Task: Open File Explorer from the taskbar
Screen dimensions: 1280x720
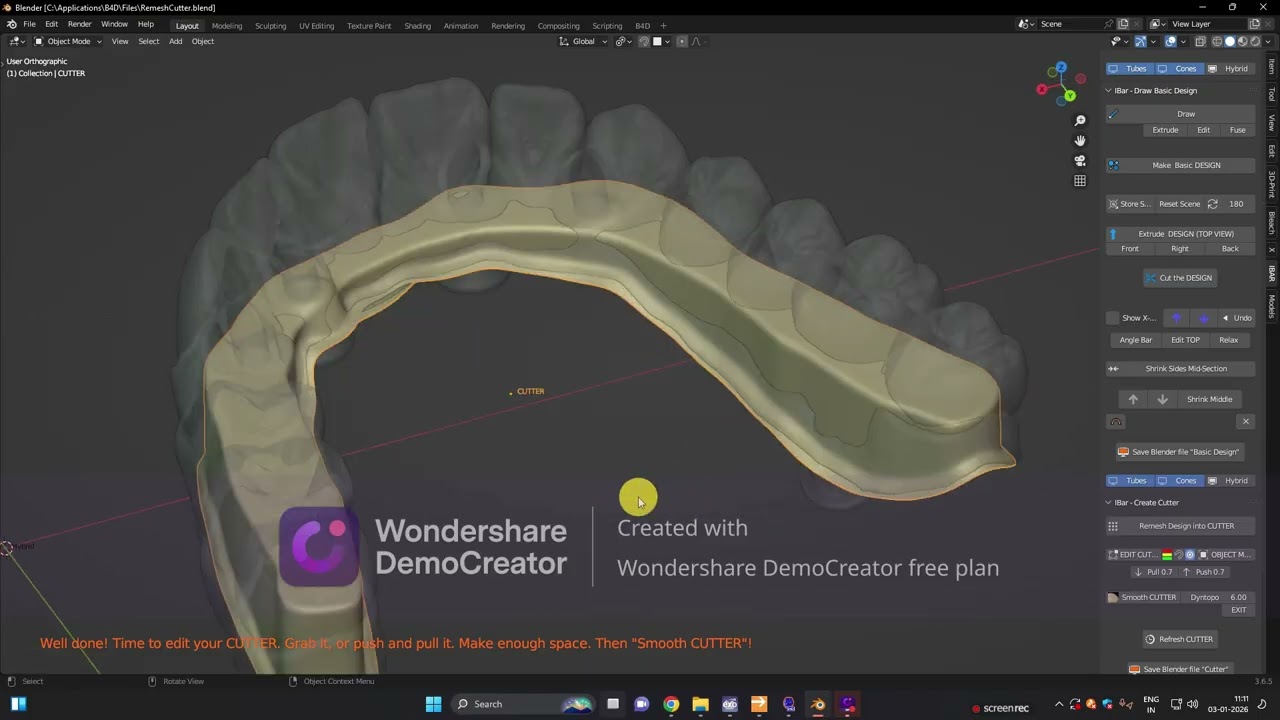Action: click(700, 704)
